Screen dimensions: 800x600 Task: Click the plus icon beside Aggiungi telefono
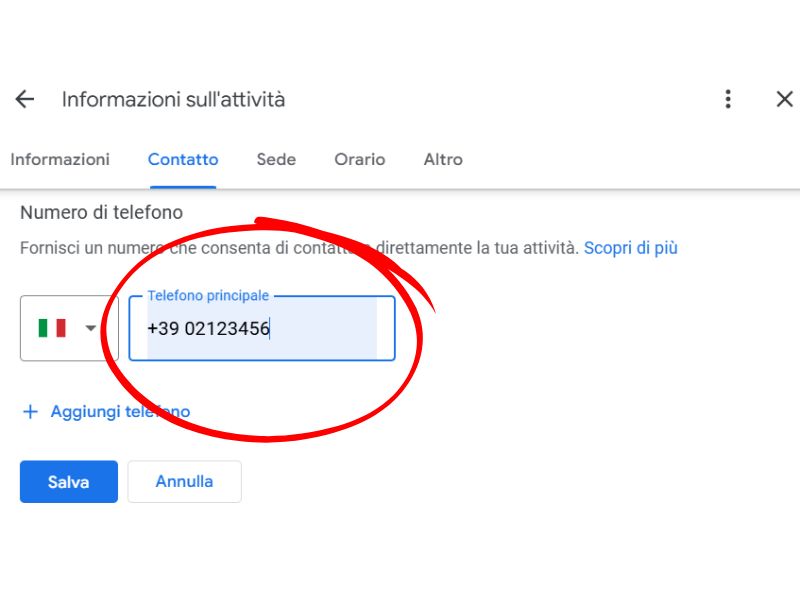31,412
